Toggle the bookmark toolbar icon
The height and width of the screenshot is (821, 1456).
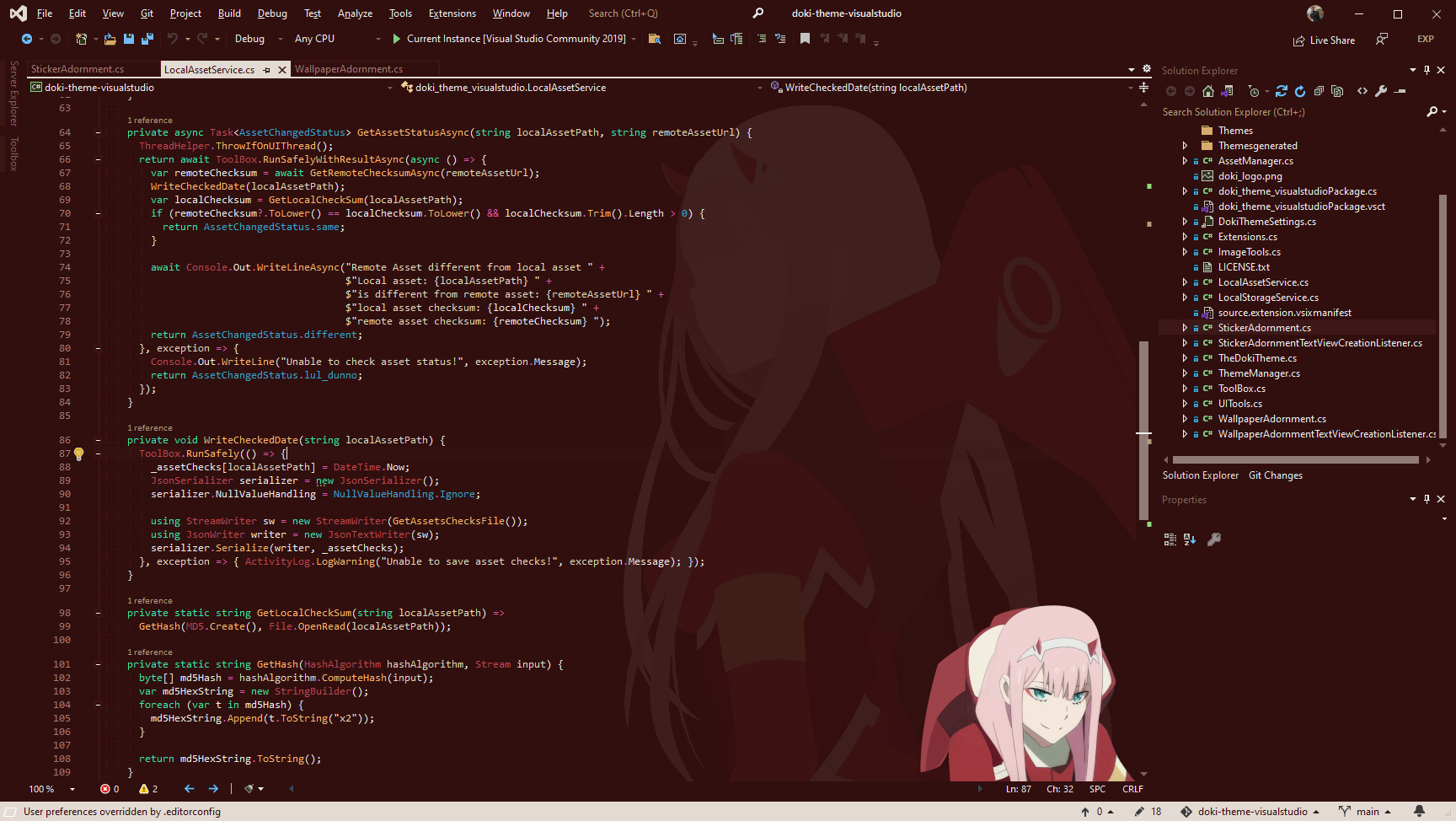click(x=806, y=39)
